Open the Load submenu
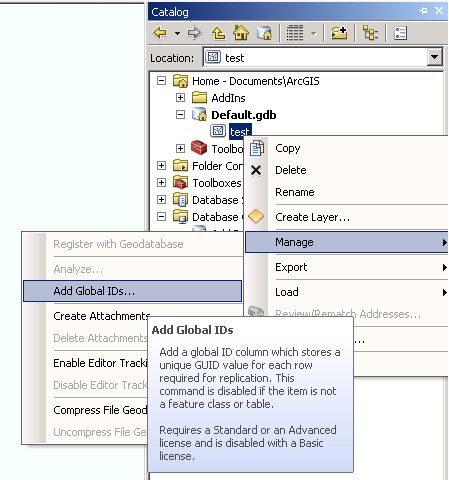Image resolution: width=449 pixels, height=480 pixels. point(346,292)
